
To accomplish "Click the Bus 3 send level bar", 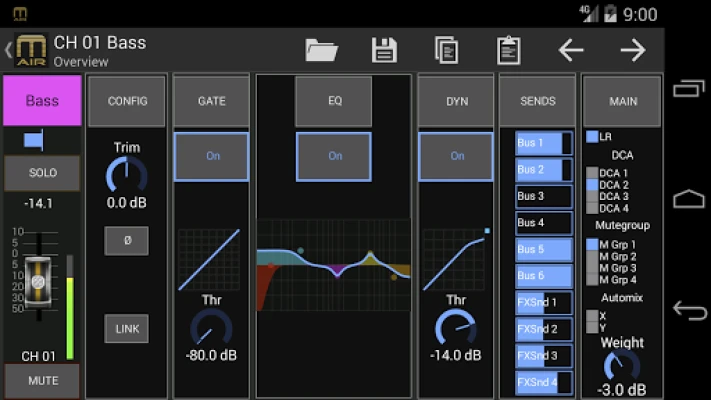I will point(544,196).
